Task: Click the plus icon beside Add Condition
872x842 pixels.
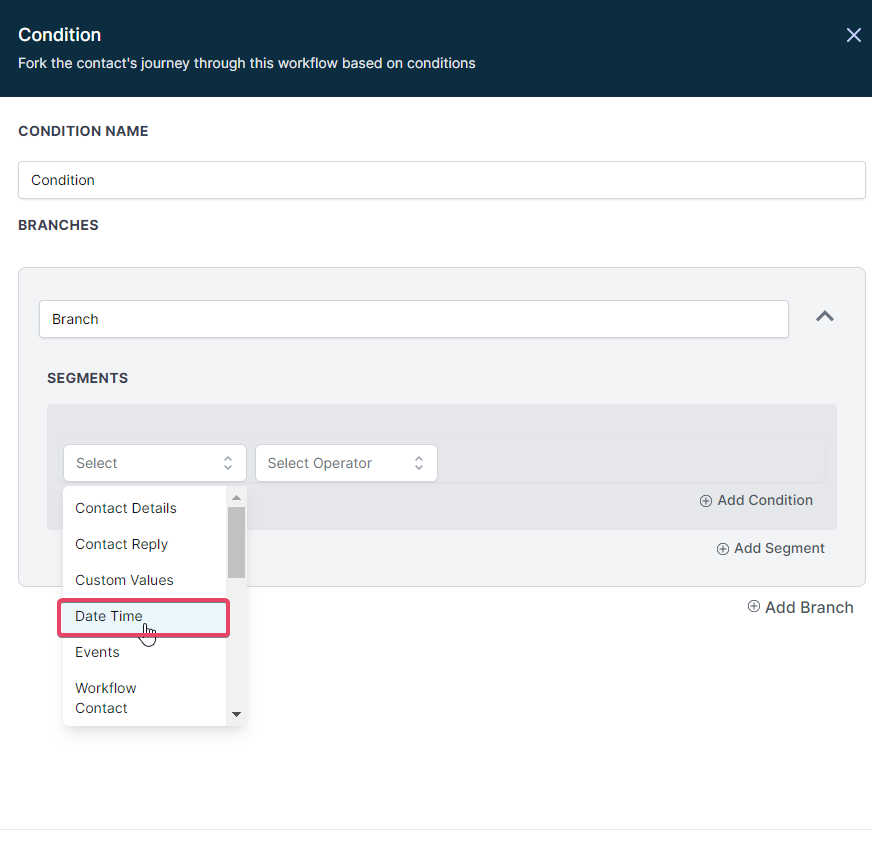Action: click(706, 500)
